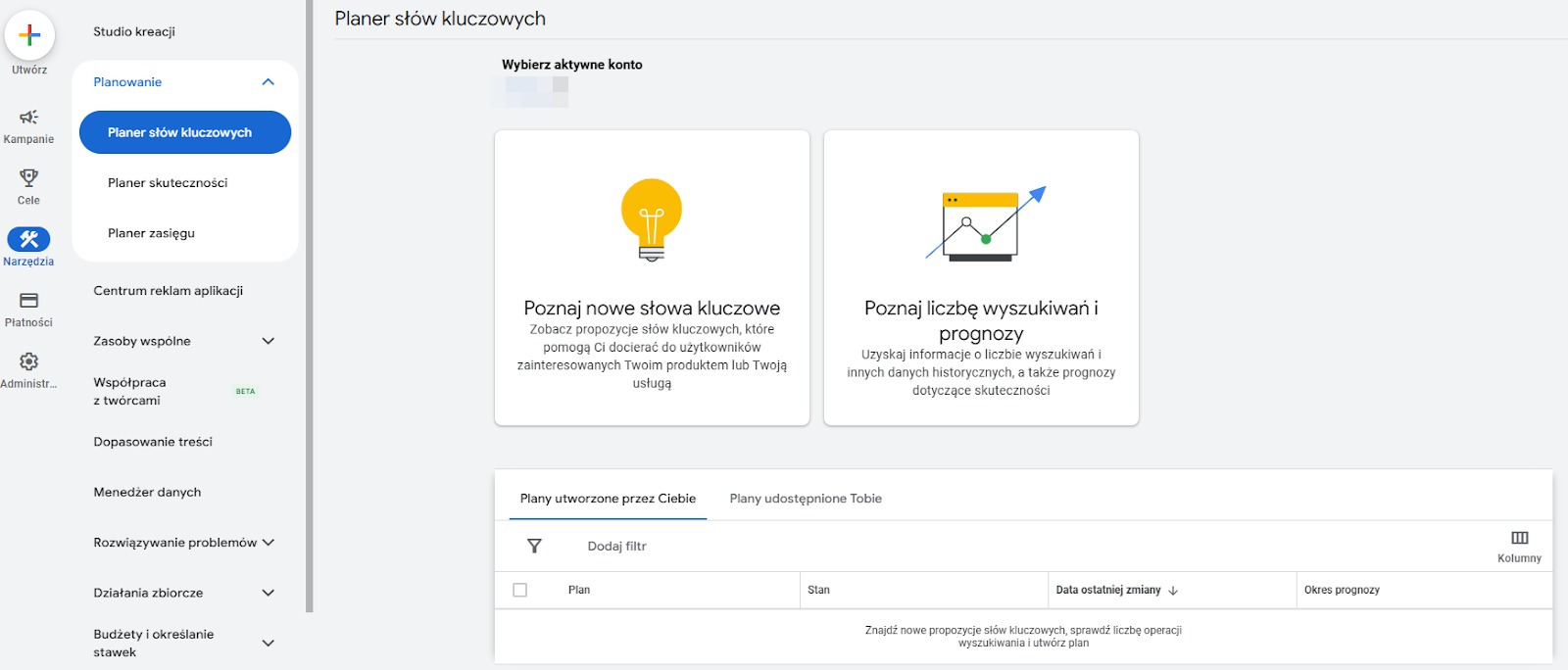
Task: Collapse the Planowanie section
Action: click(x=268, y=82)
